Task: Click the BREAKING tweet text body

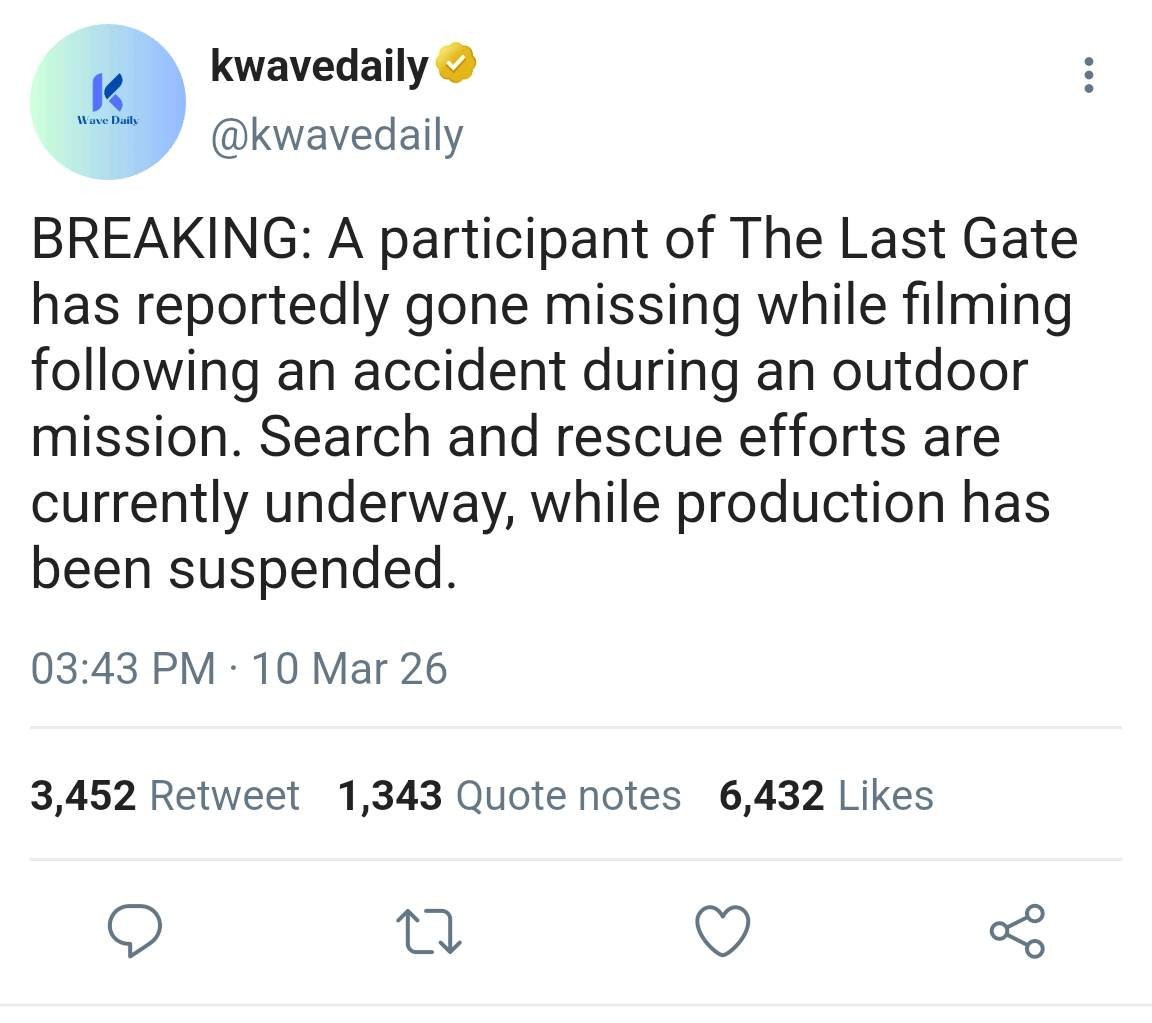Action: coord(555,403)
